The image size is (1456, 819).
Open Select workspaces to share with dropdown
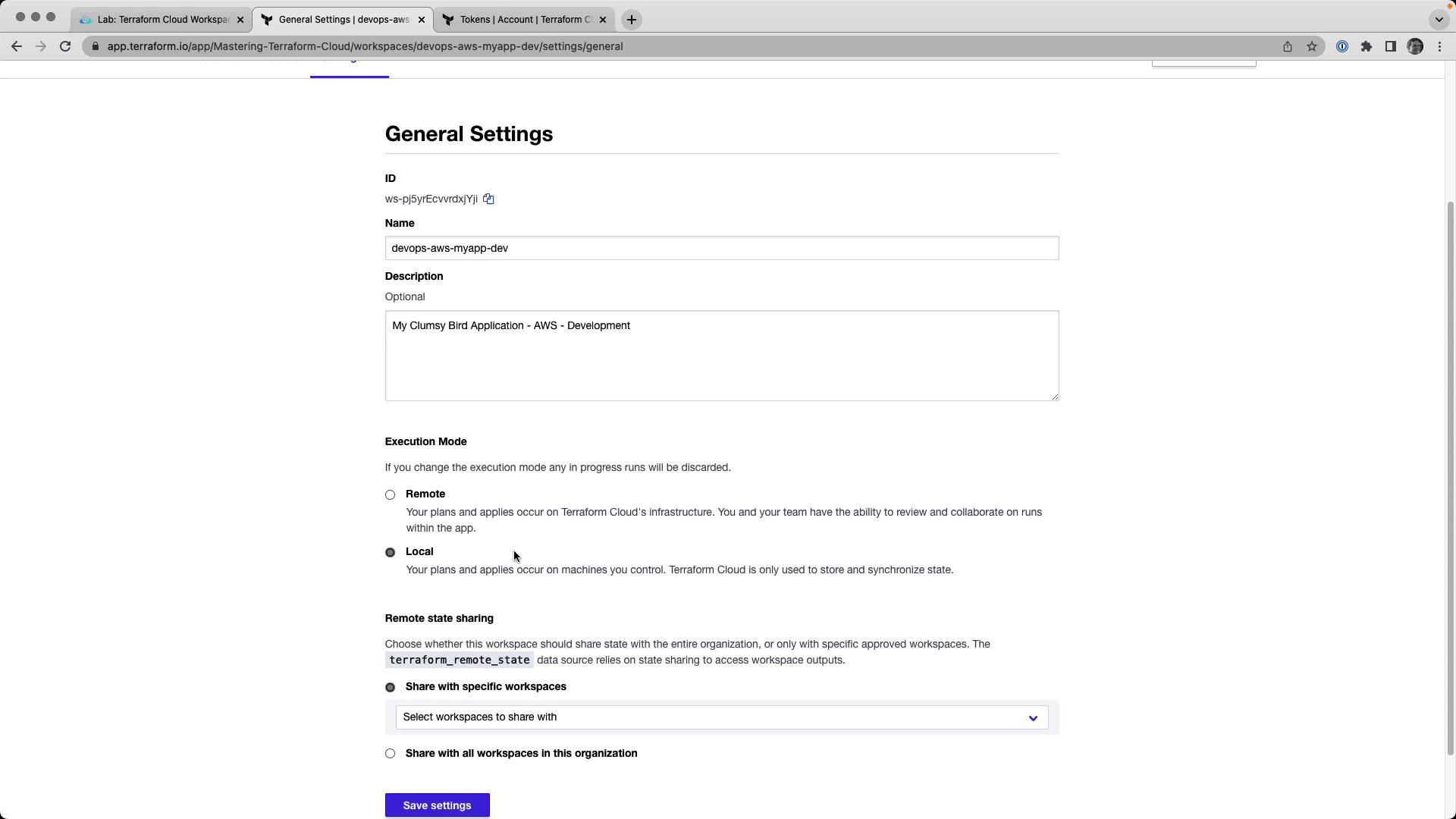coord(721,717)
